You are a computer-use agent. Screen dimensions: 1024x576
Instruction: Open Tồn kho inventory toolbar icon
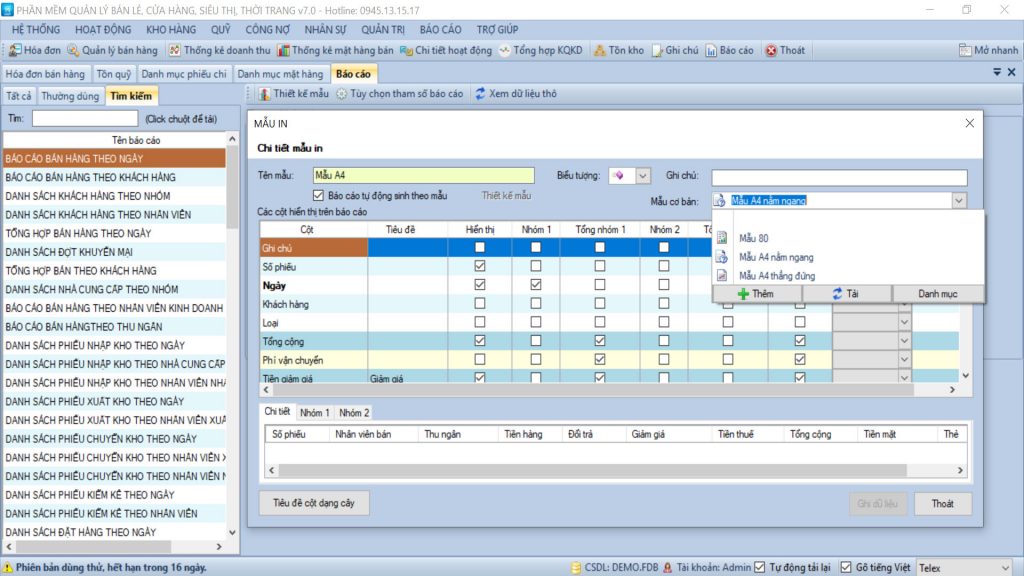coord(619,50)
